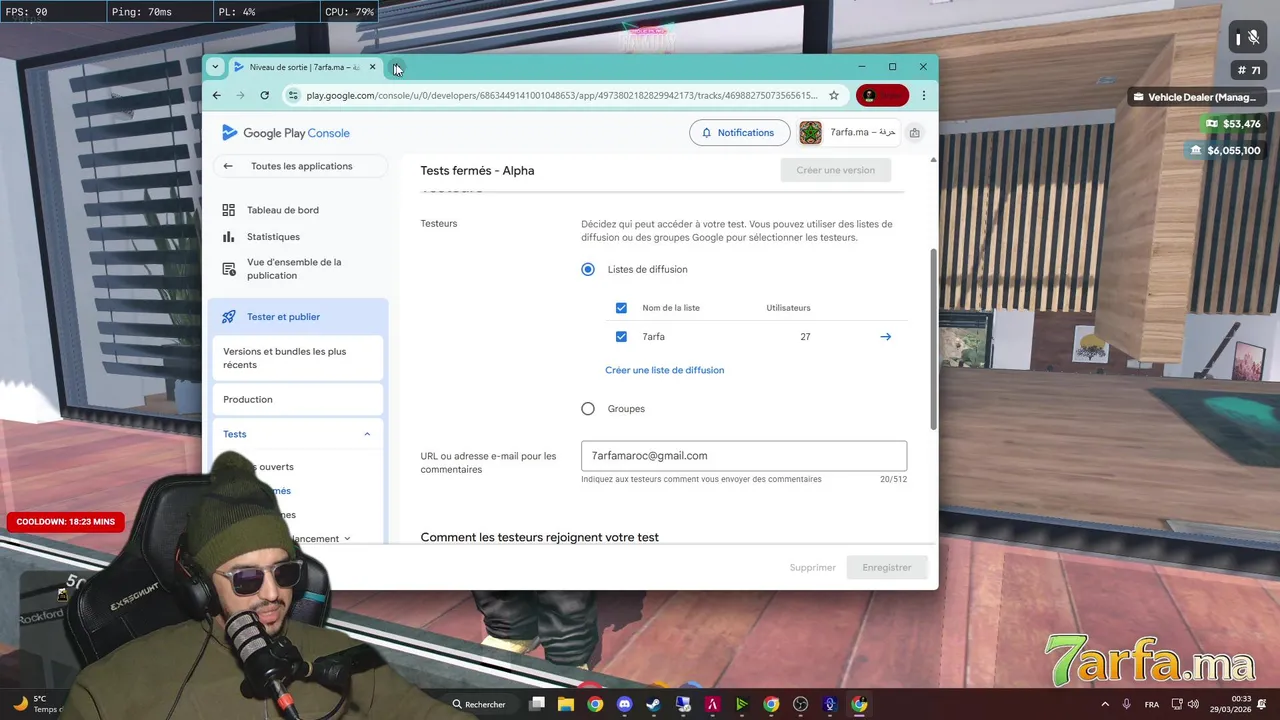Open the Chrome tab search dropdown
This screenshot has width=1280, height=720.
point(214,67)
